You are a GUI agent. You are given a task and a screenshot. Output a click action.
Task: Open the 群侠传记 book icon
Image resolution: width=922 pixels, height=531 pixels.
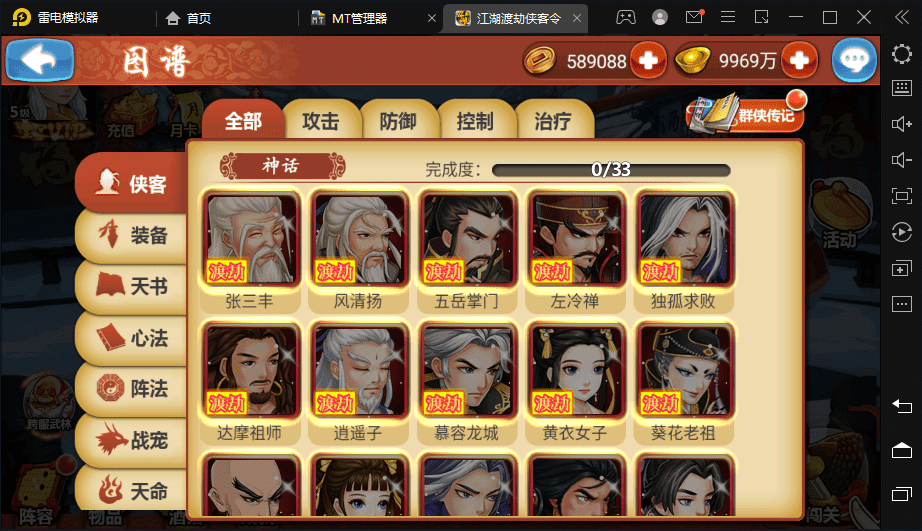click(x=745, y=112)
